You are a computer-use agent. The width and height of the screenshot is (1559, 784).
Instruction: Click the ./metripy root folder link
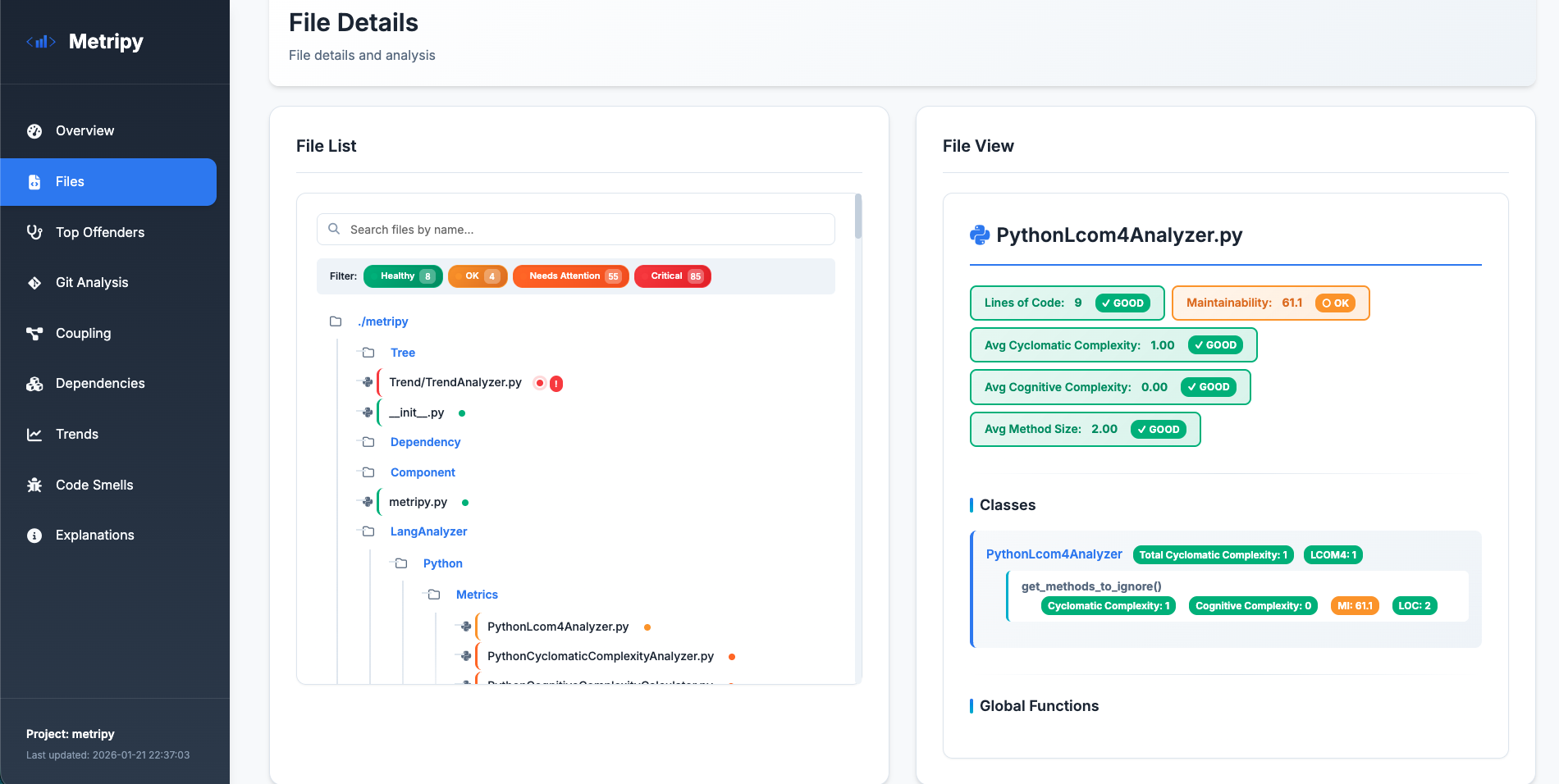[382, 321]
